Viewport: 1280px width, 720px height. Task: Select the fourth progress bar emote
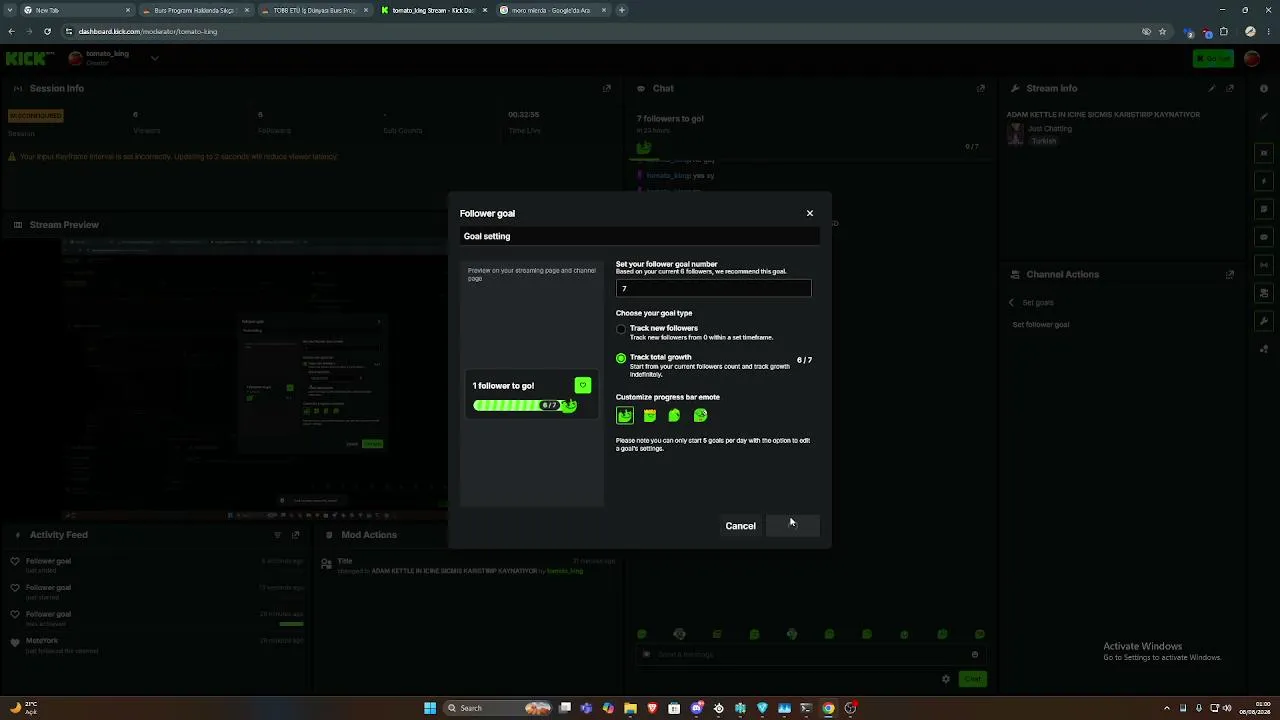click(700, 415)
